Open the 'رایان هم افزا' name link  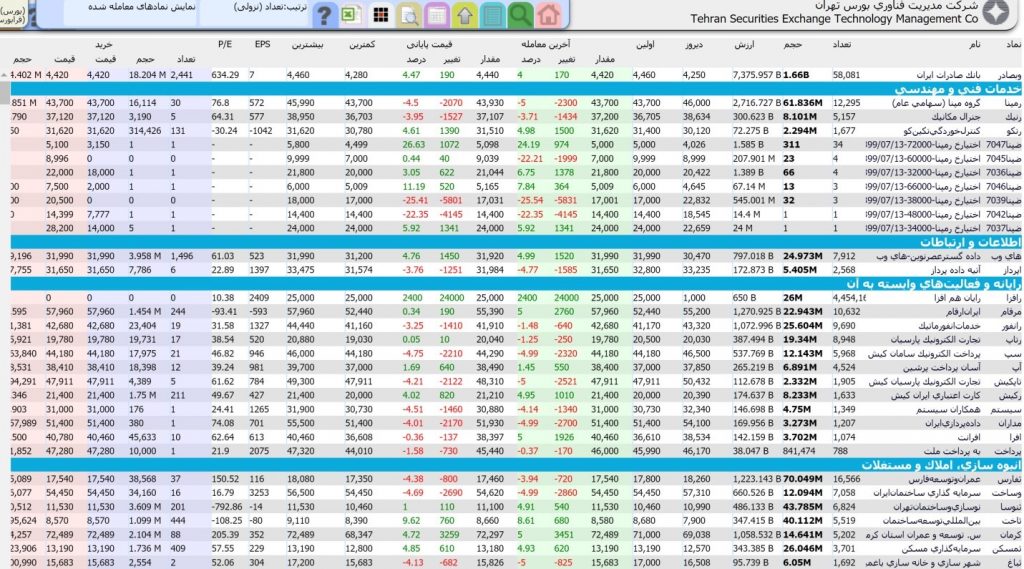(957, 298)
